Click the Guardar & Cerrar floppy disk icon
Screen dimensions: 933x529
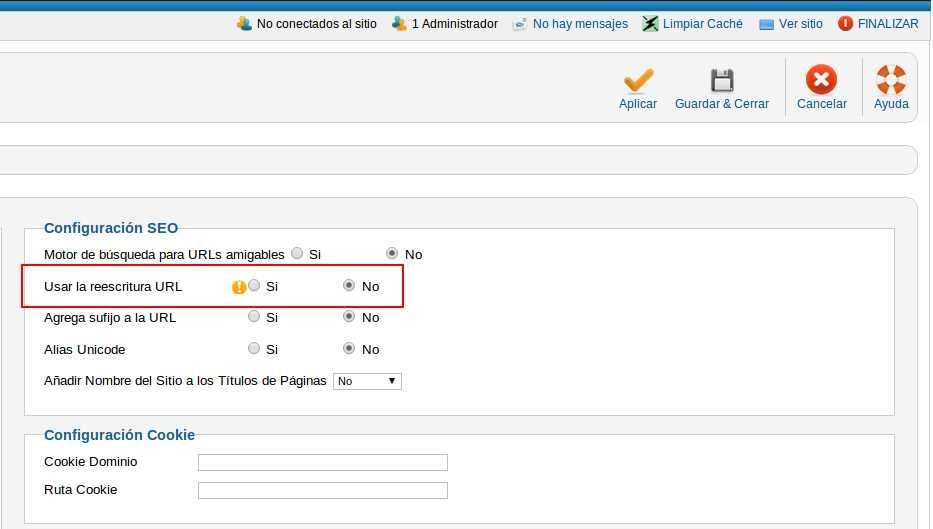point(722,80)
